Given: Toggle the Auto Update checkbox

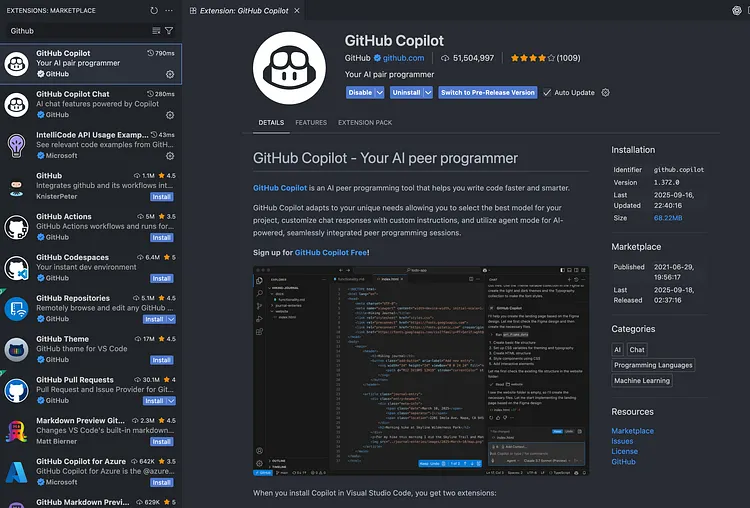Looking at the screenshot, I should [x=547, y=92].
